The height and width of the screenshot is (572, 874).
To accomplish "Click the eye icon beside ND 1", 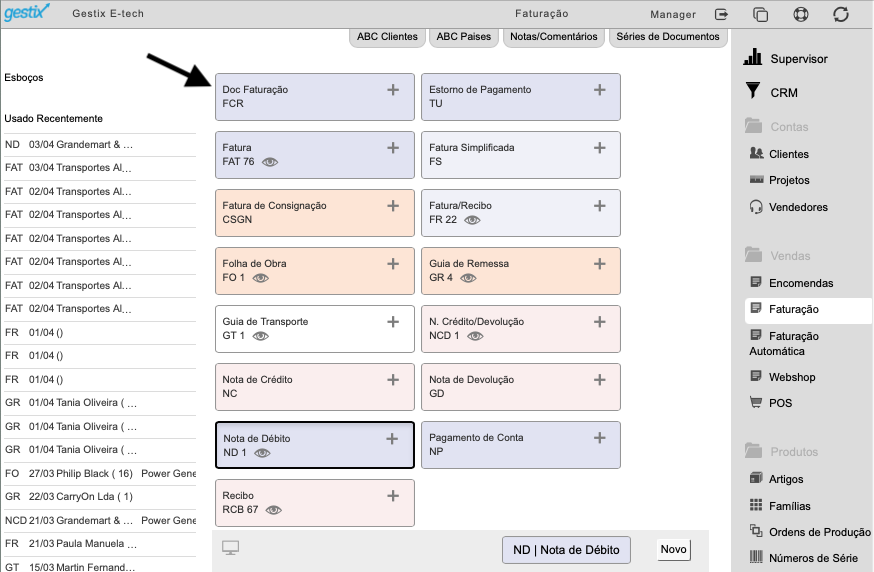I will click(x=262, y=453).
